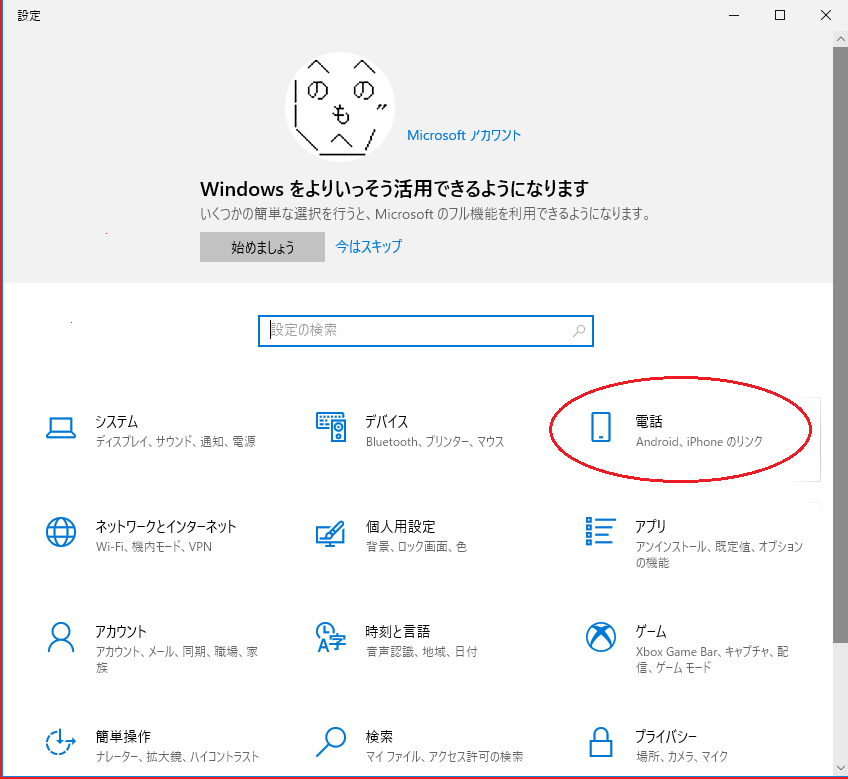Click the 簡単操作 category title
The image size is (848, 779).
tap(123, 736)
